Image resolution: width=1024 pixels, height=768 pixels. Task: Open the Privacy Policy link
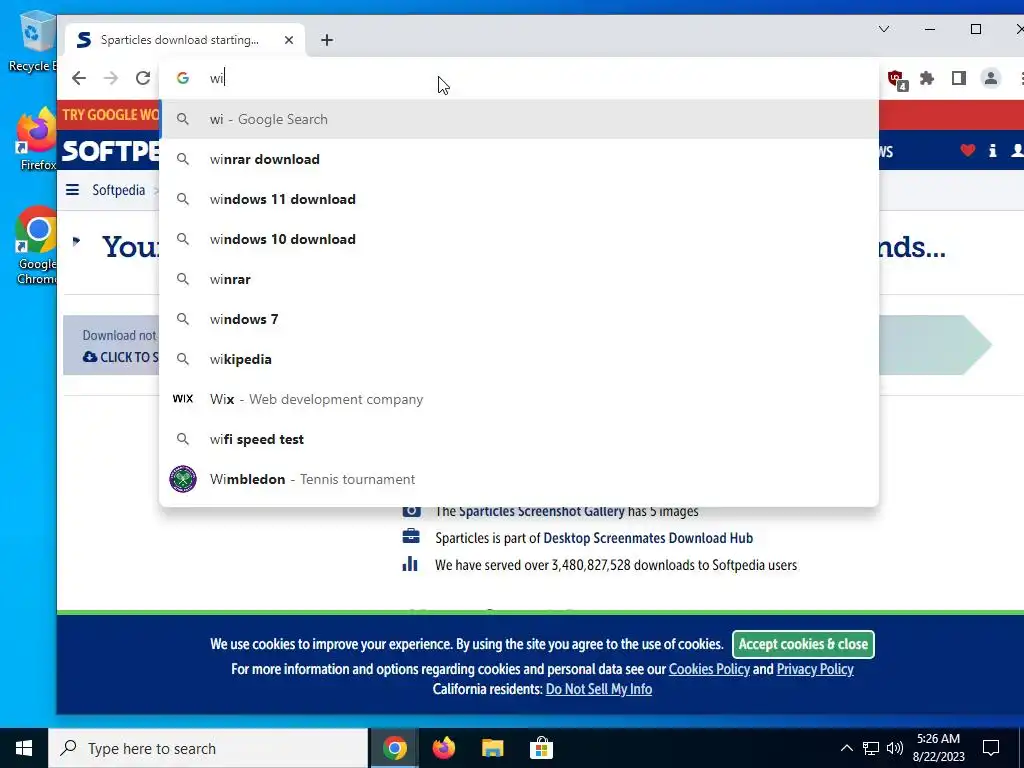815,669
